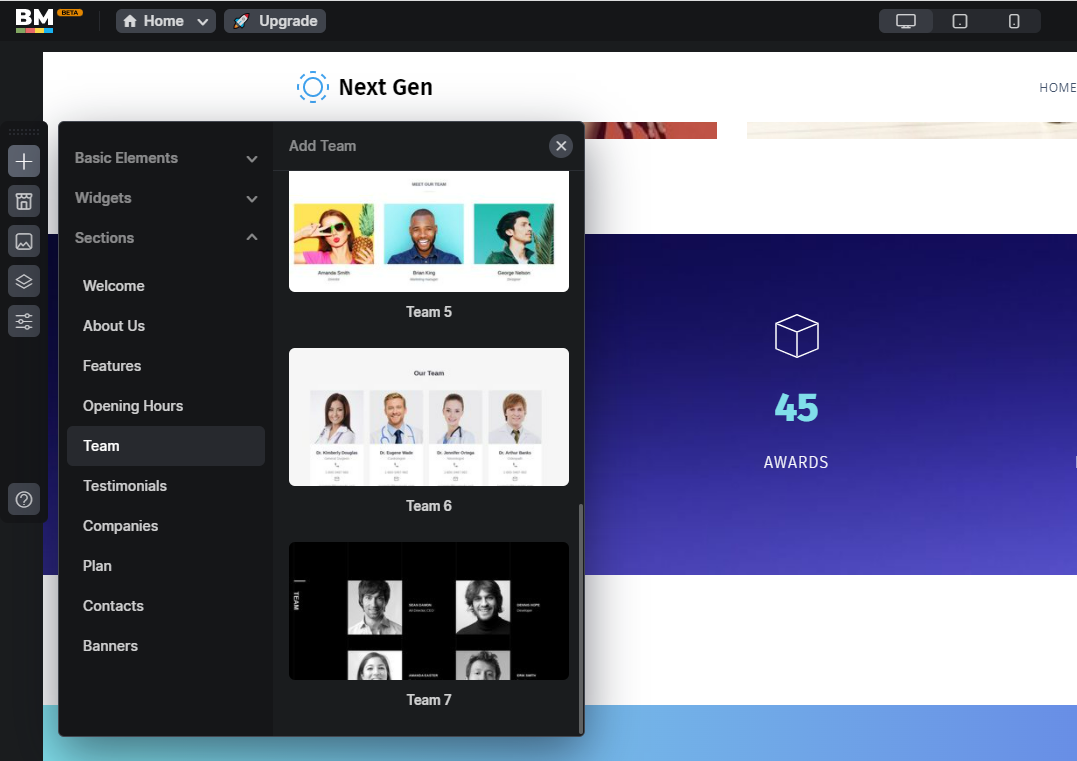
Task: Select the Testimonials section category
Action: click(166, 486)
